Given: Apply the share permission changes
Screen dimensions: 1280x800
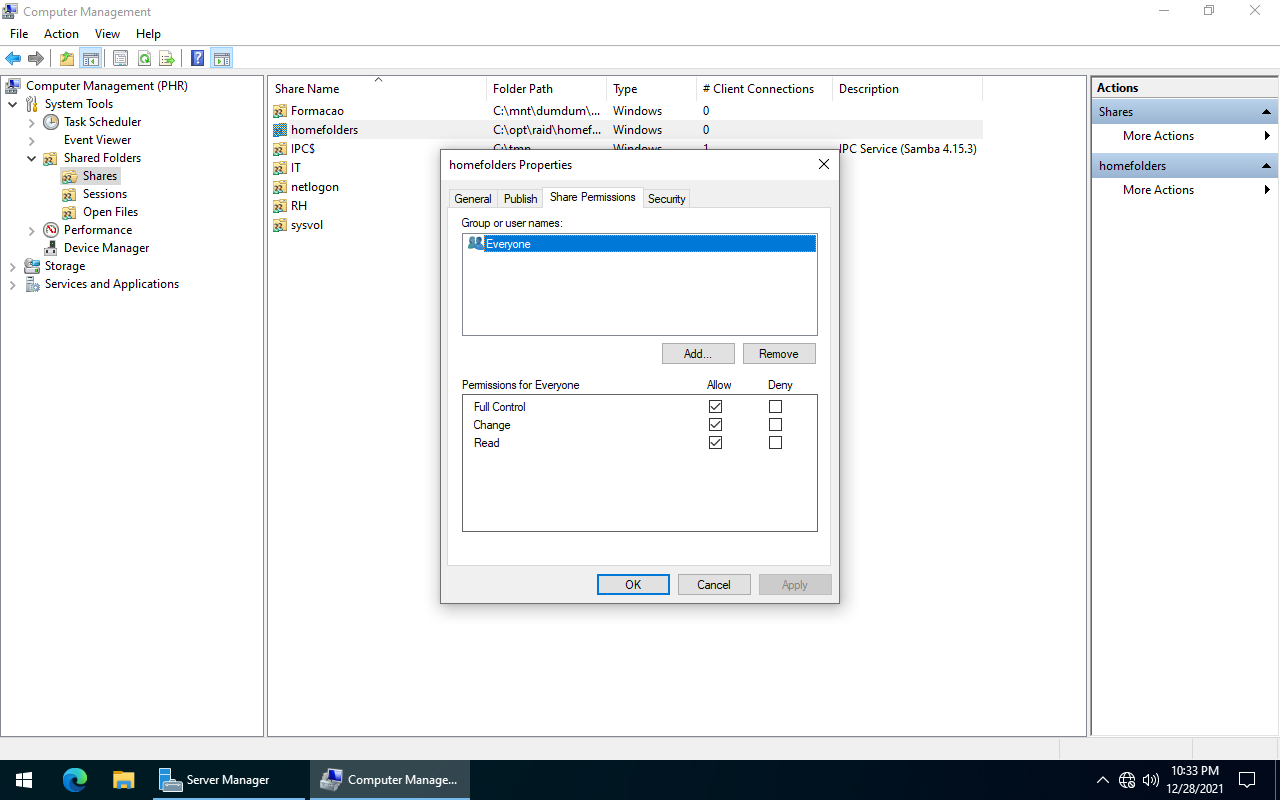Looking at the screenshot, I should pos(794,584).
